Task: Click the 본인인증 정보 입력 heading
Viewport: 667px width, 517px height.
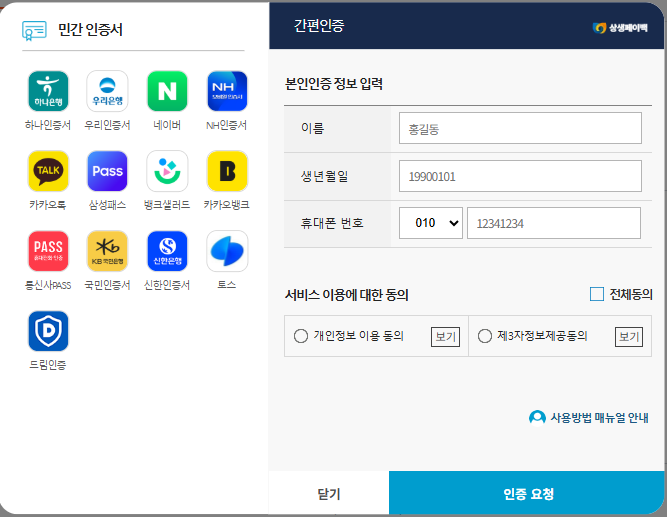Action: [334, 84]
